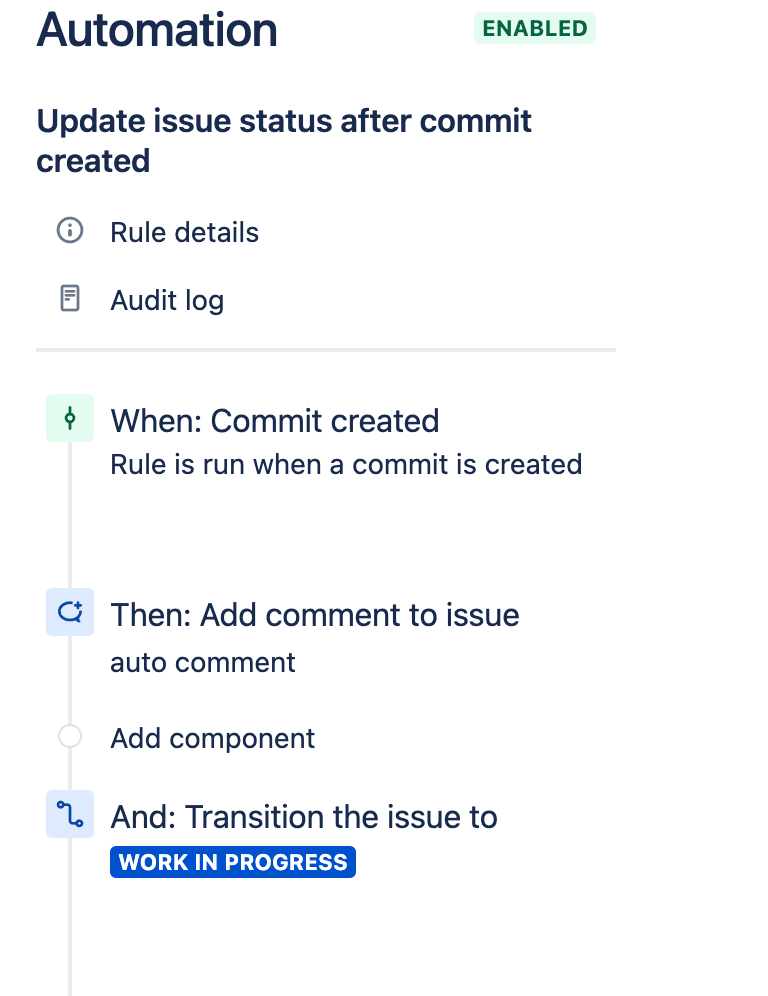Viewport: 768px width, 996px height.
Task: Click the Add component link
Action: (212, 738)
